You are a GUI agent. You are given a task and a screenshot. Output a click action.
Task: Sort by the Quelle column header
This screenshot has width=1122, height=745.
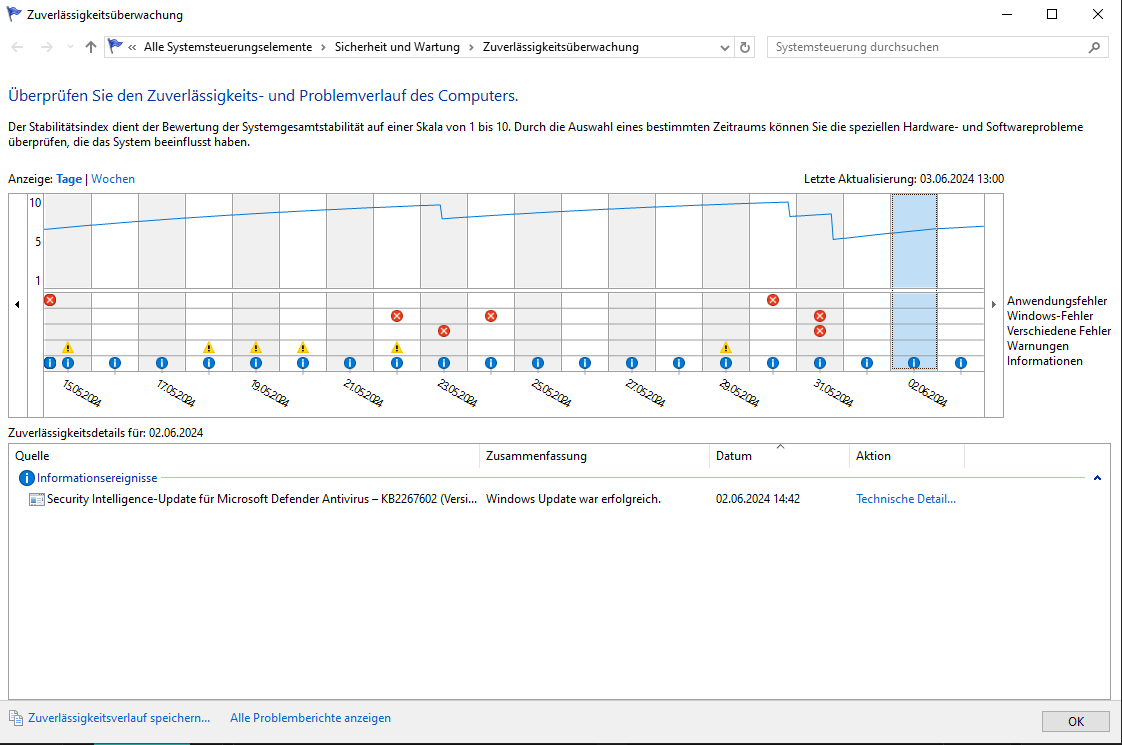coord(243,456)
